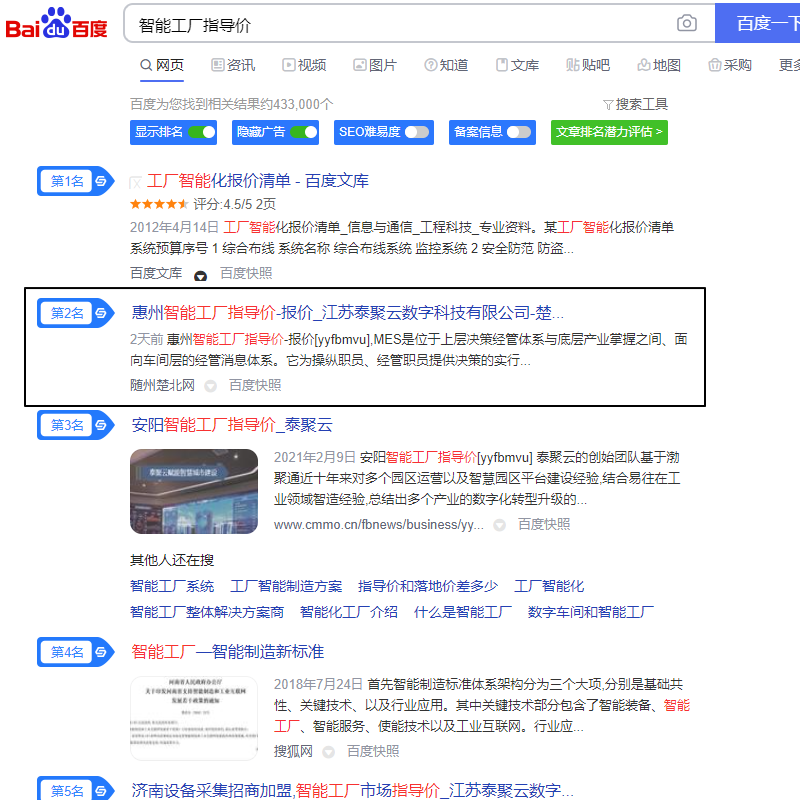Screen dimensions: 800x800
Task: Click 随州楚北网 source link
Action: (162, 385)
